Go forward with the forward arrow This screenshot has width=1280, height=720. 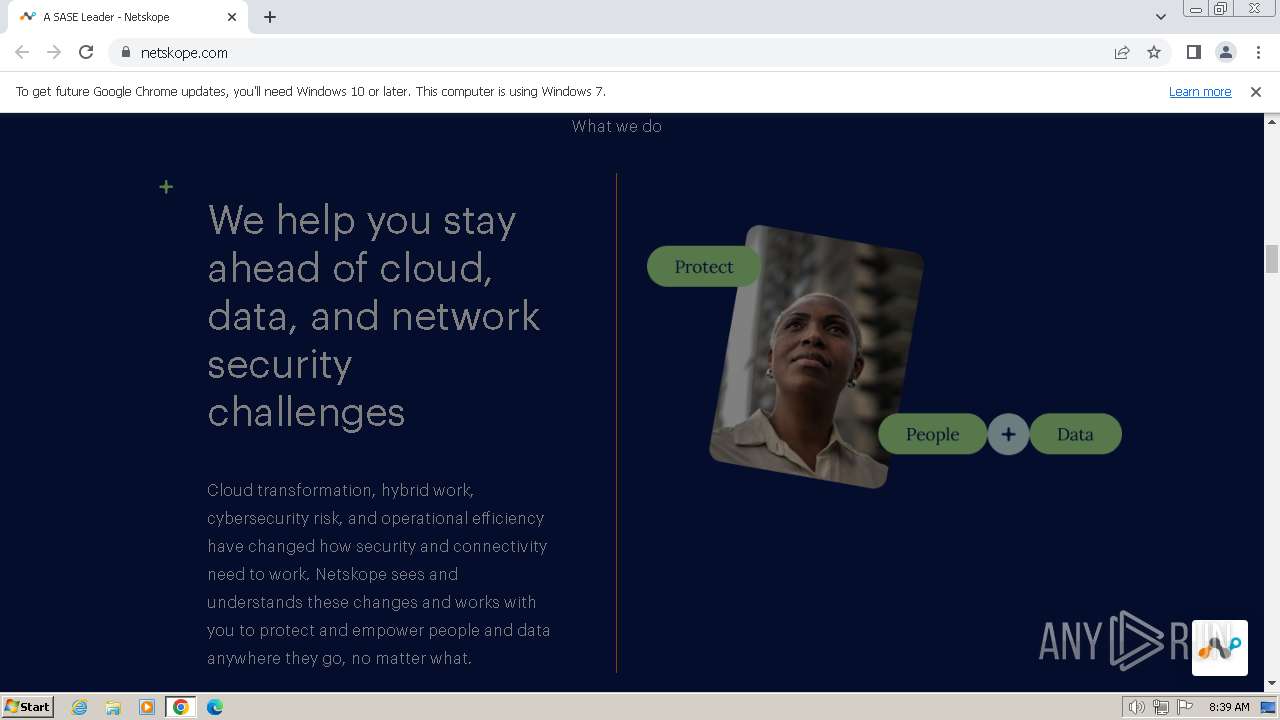pyautogui.click(x=54, y=52)
